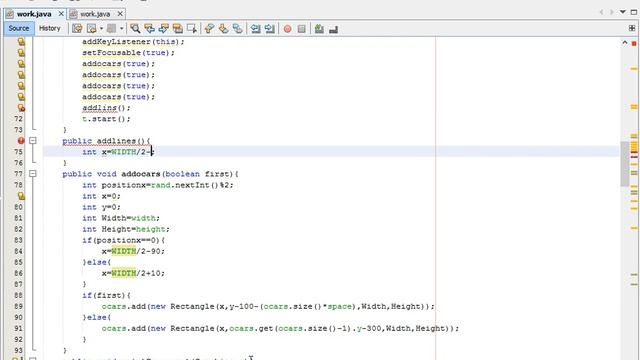Click error icon beside public addlines()

21,141
